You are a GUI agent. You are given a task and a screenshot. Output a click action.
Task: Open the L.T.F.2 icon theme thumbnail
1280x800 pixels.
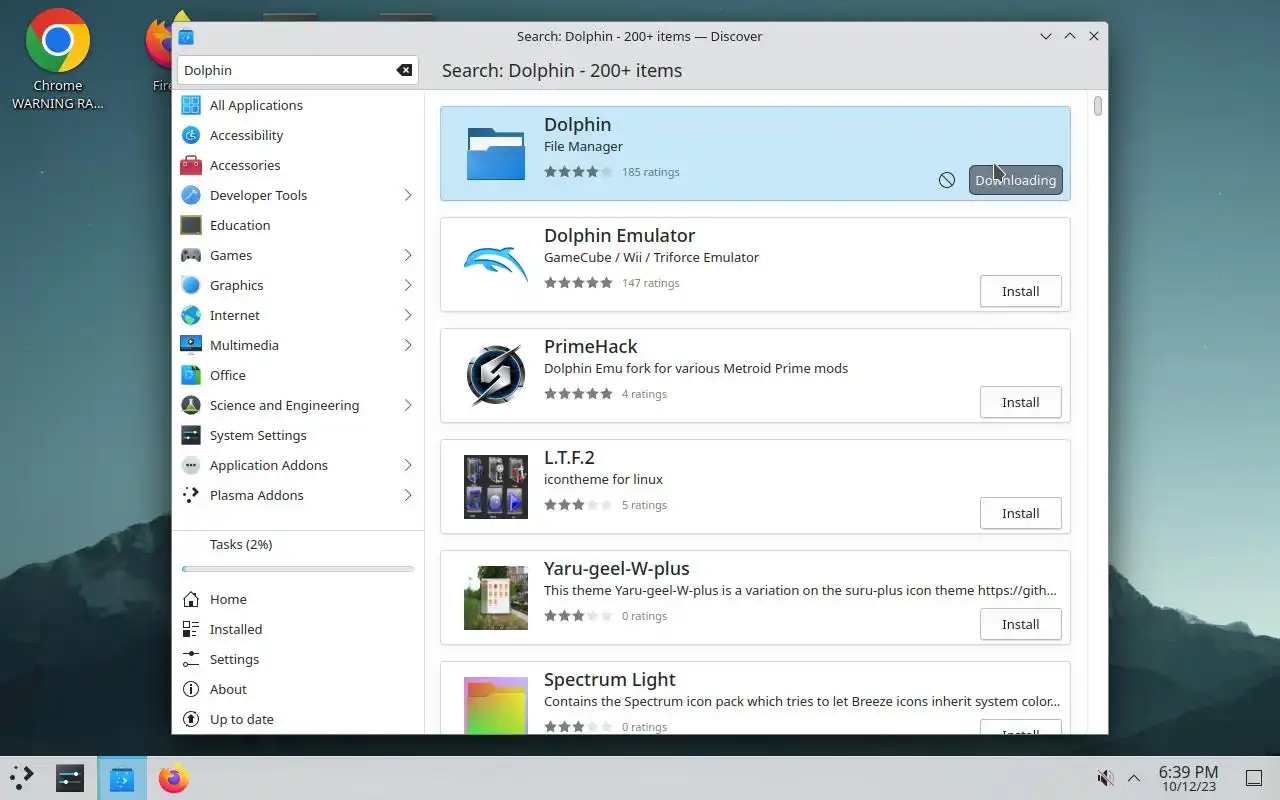(496, 486)
